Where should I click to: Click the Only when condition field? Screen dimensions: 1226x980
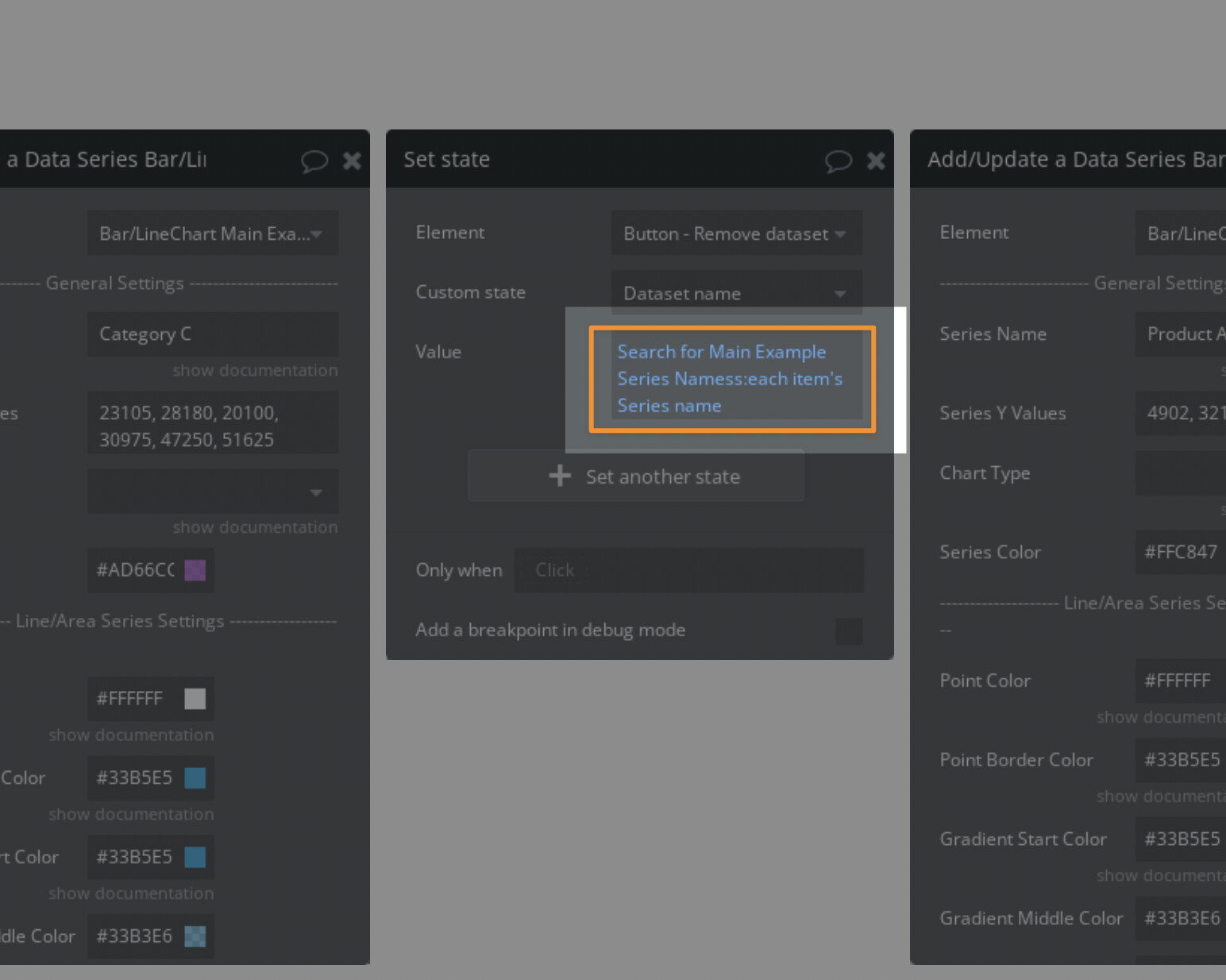(x=688, y=570)
